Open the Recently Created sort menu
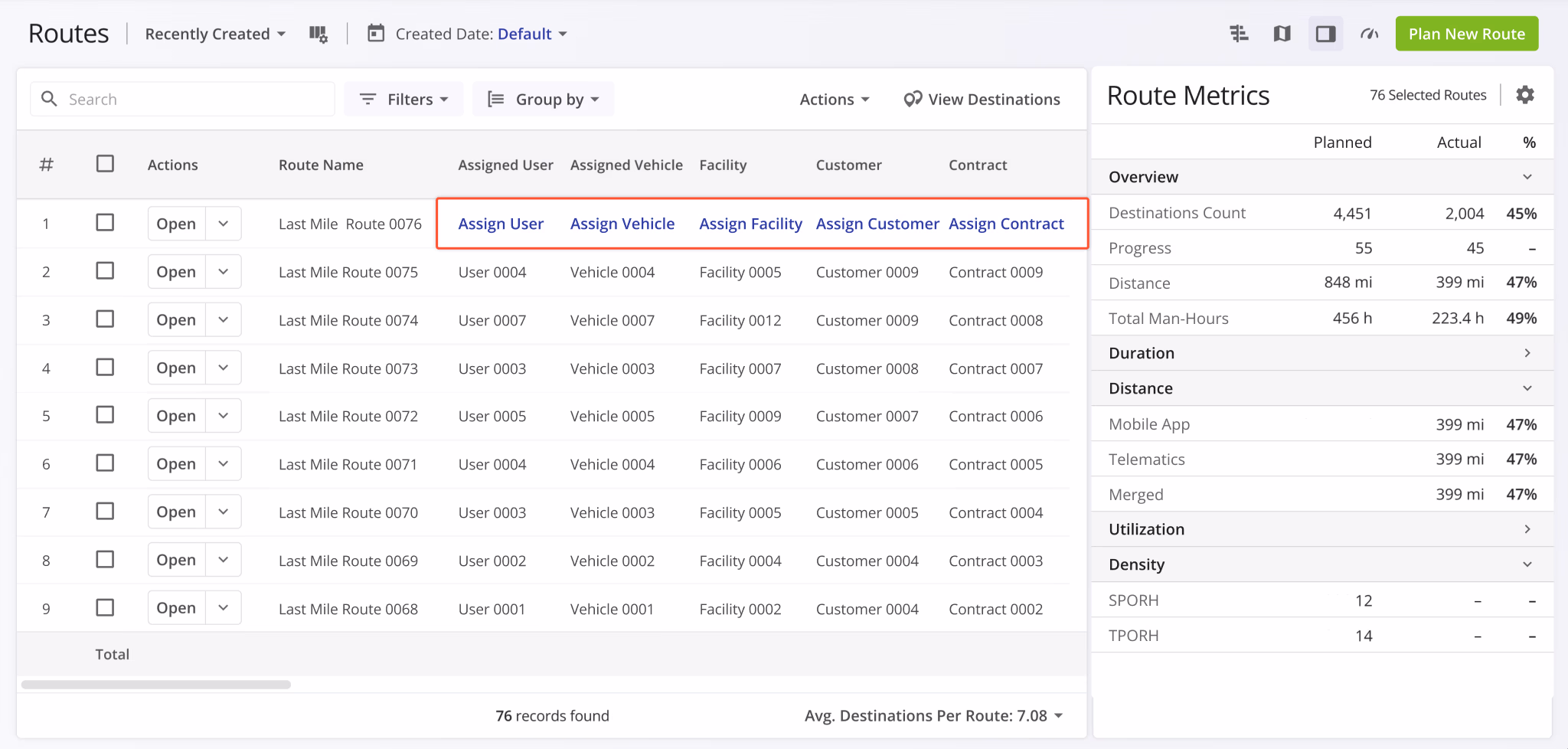Viewport: 1568px width, 749px height. 214,33
